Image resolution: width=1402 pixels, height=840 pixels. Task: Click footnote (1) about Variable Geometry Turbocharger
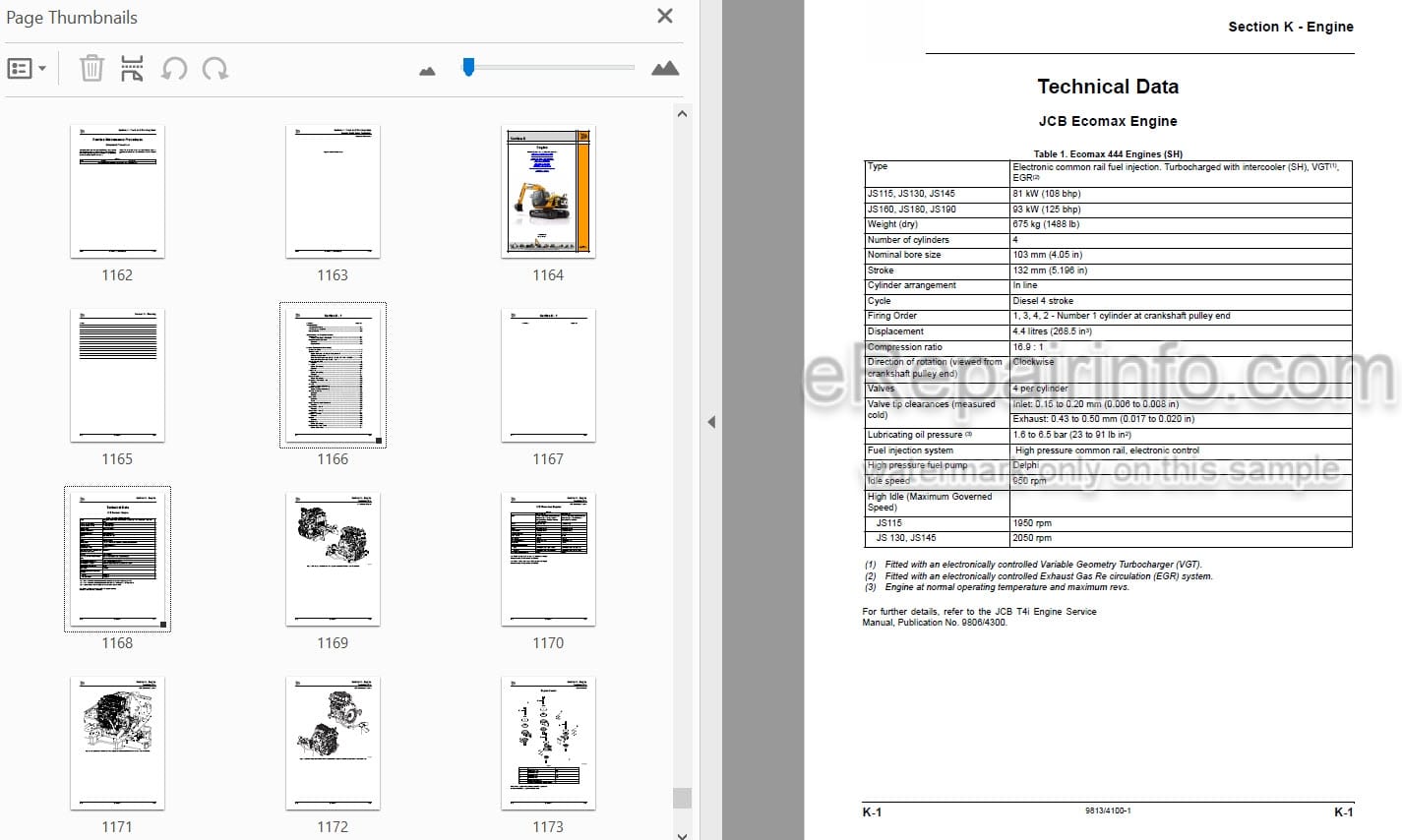coord(1033,565)
